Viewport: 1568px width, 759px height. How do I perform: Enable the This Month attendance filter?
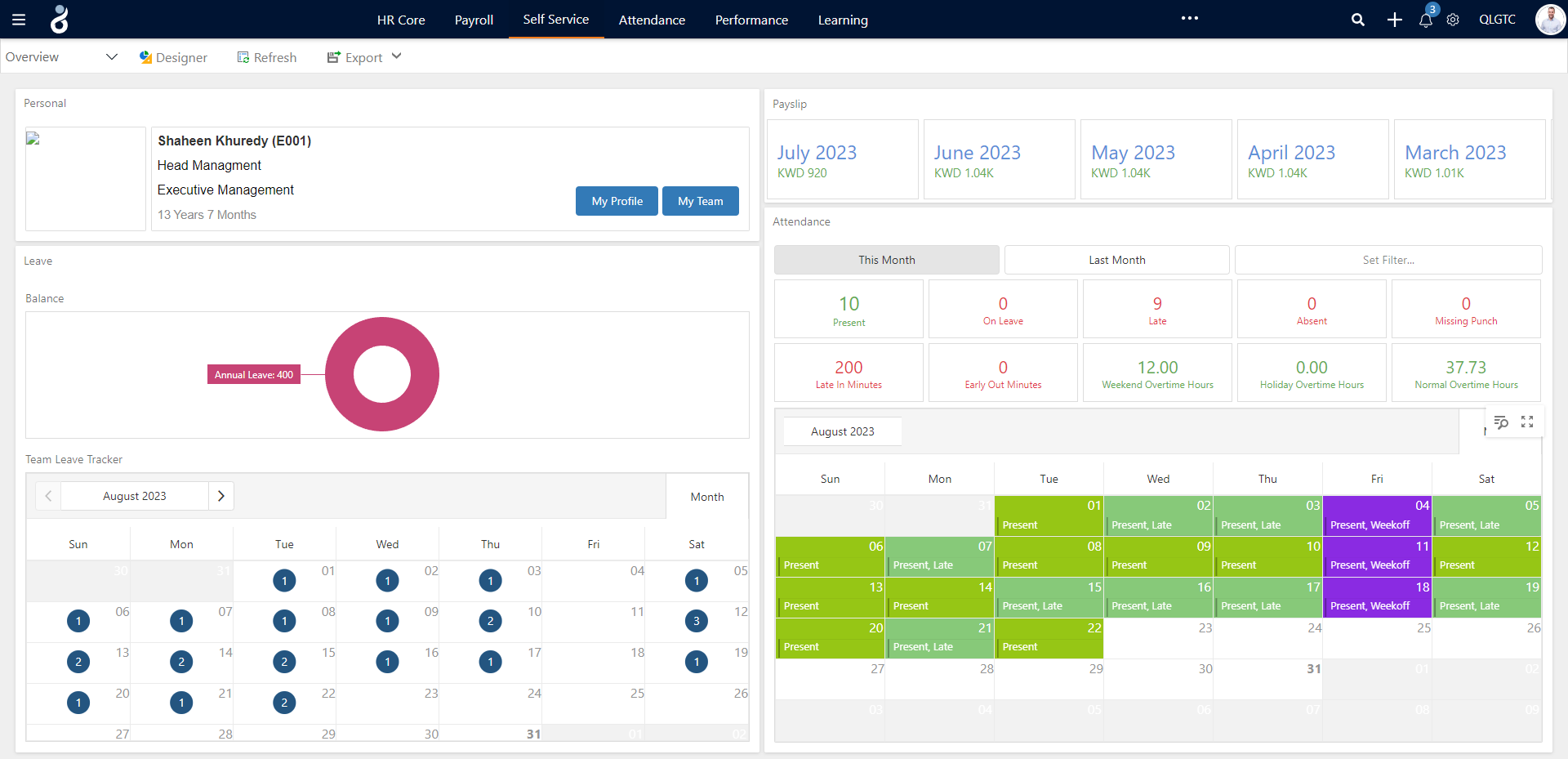[x=886, y=260]
